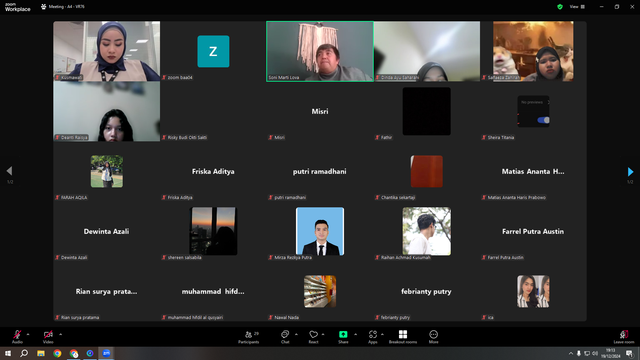Select FARAH AQILA's profile picture
Screen dimensions: 640x360
tap(107, 171)
